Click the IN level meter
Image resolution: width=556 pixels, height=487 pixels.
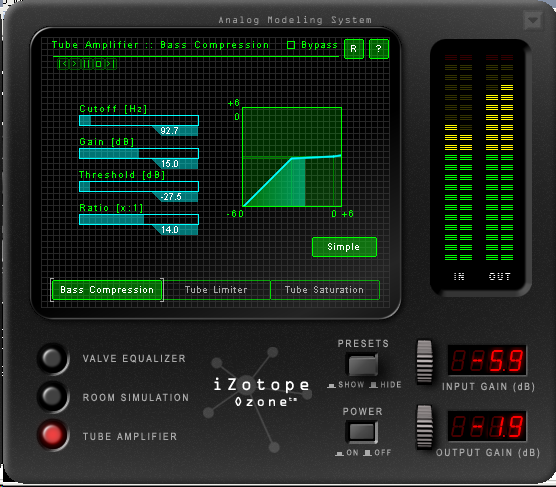pyautogui.click(x=458, y=157)
